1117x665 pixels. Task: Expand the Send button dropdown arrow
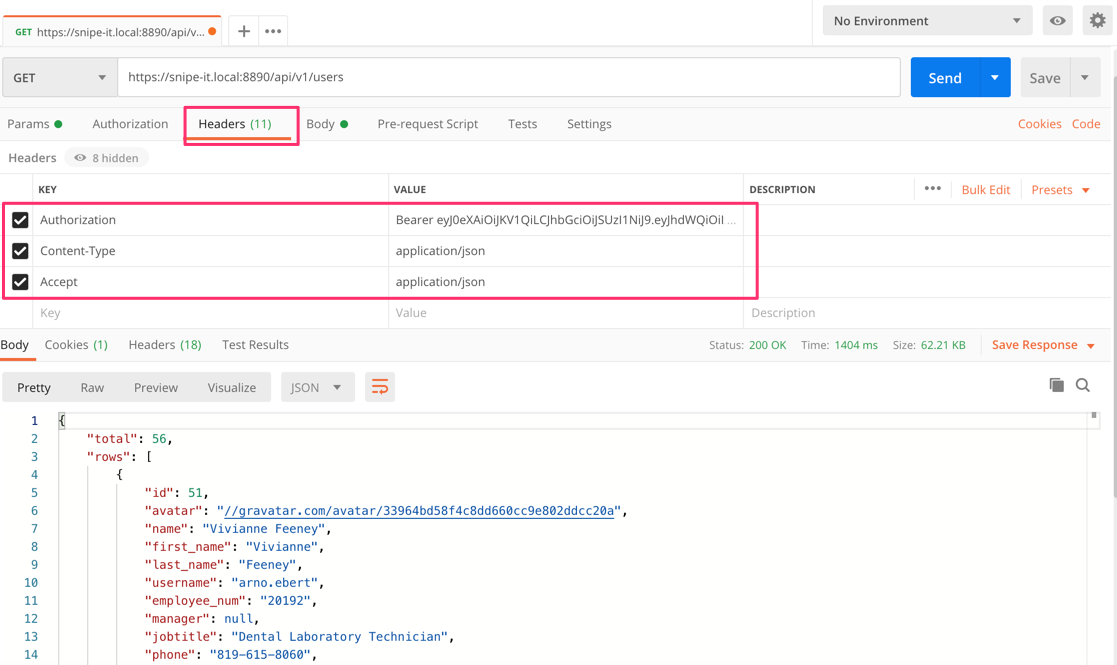994,78
